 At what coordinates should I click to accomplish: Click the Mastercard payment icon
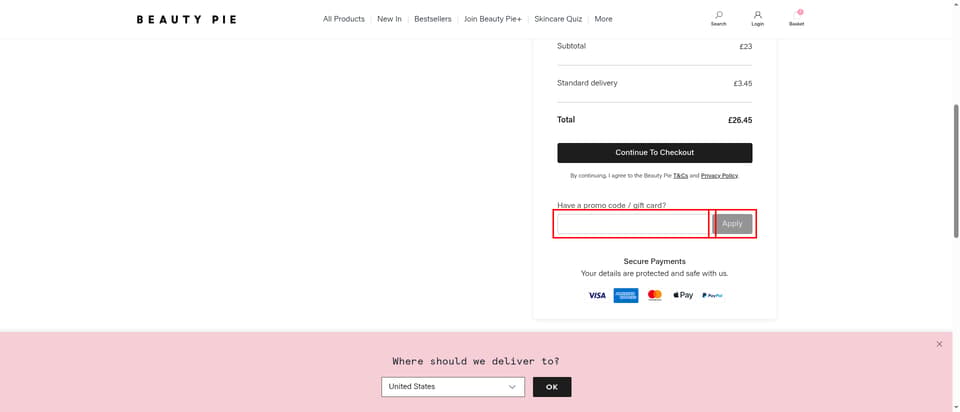[x=654, y=295]
